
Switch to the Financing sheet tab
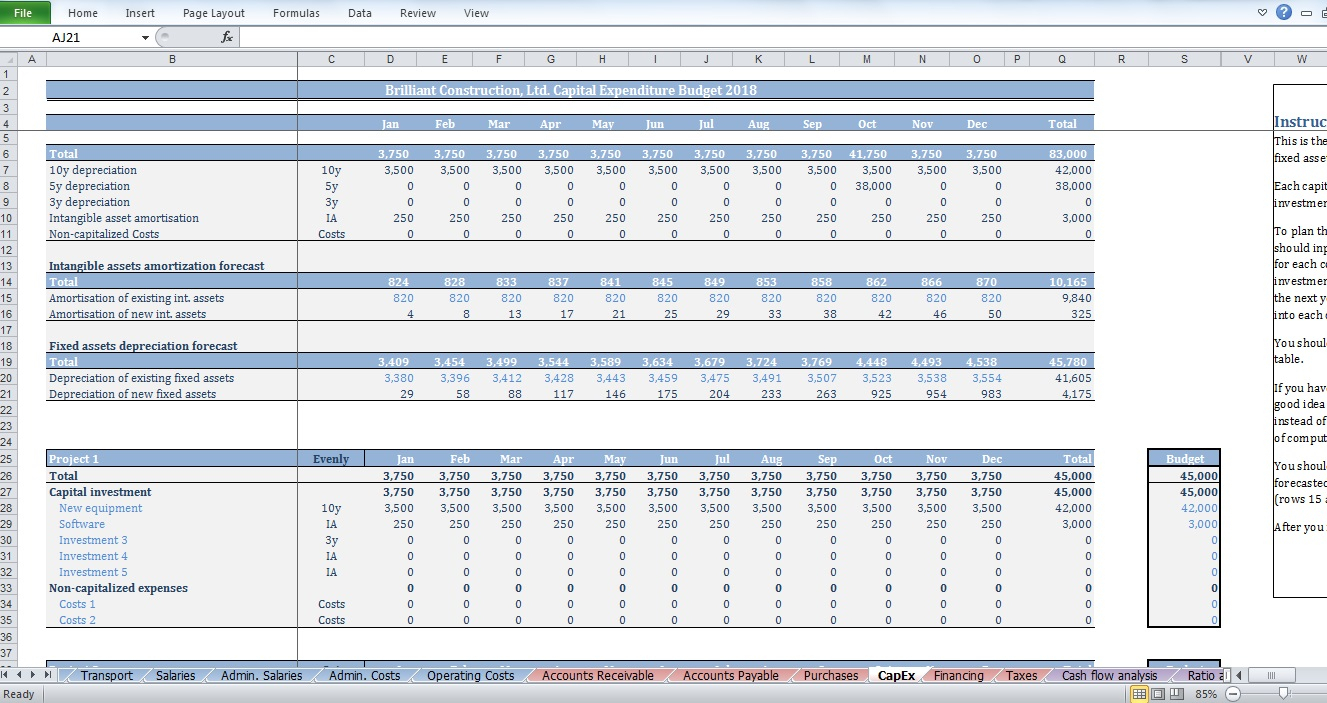[958, 676]
